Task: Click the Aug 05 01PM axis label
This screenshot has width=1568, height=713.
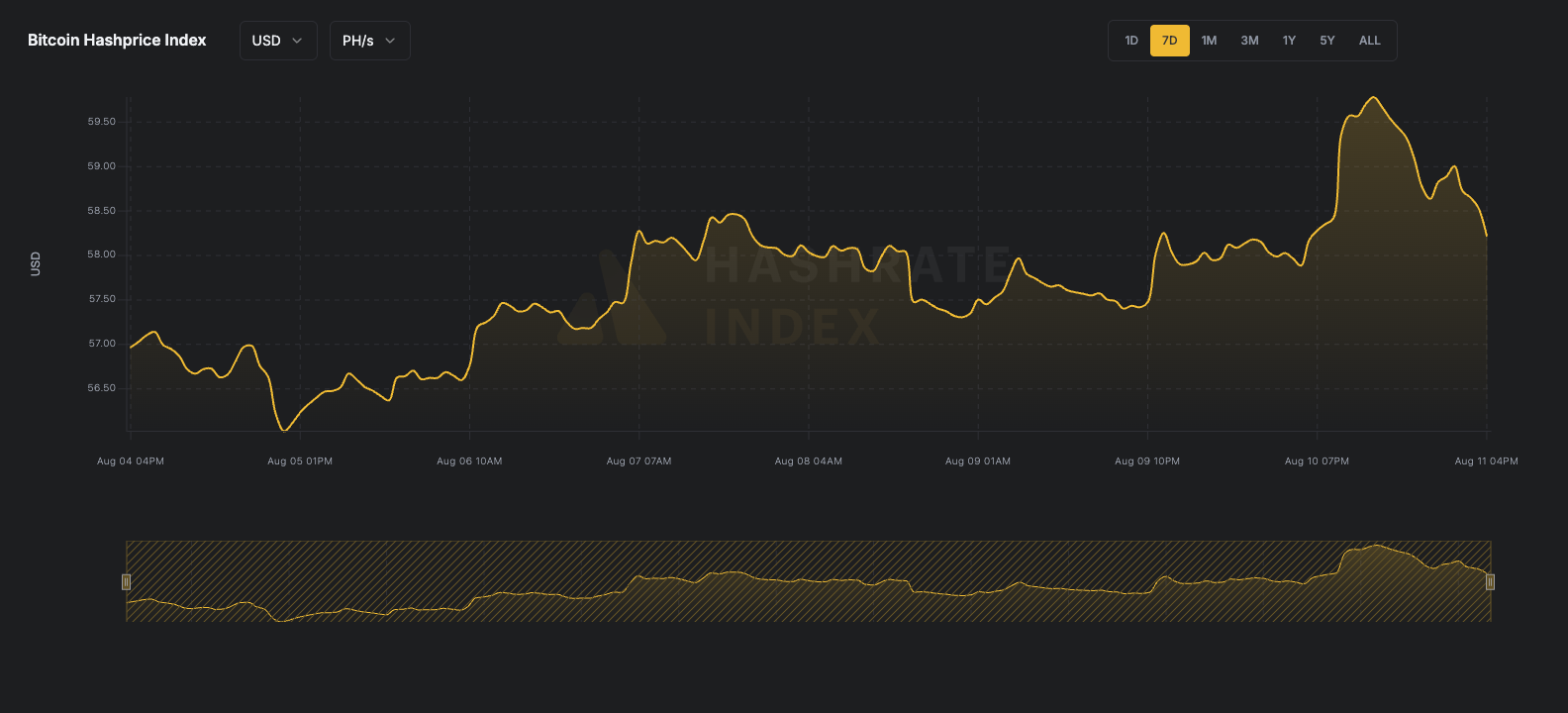Action: click(300, 461)
